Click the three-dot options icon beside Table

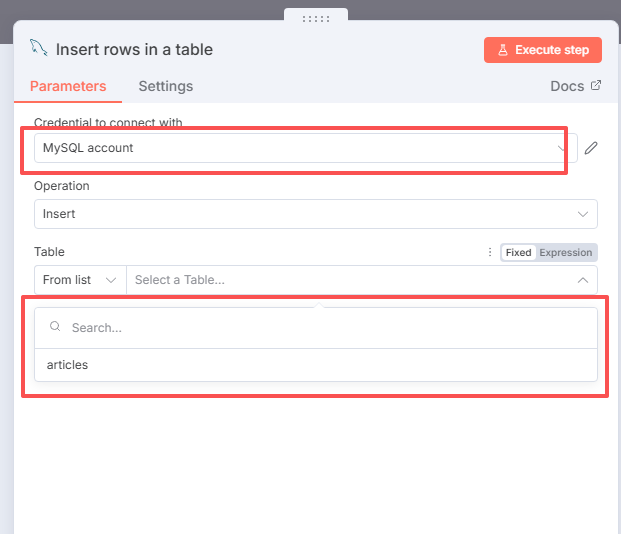tap(490, 252)
